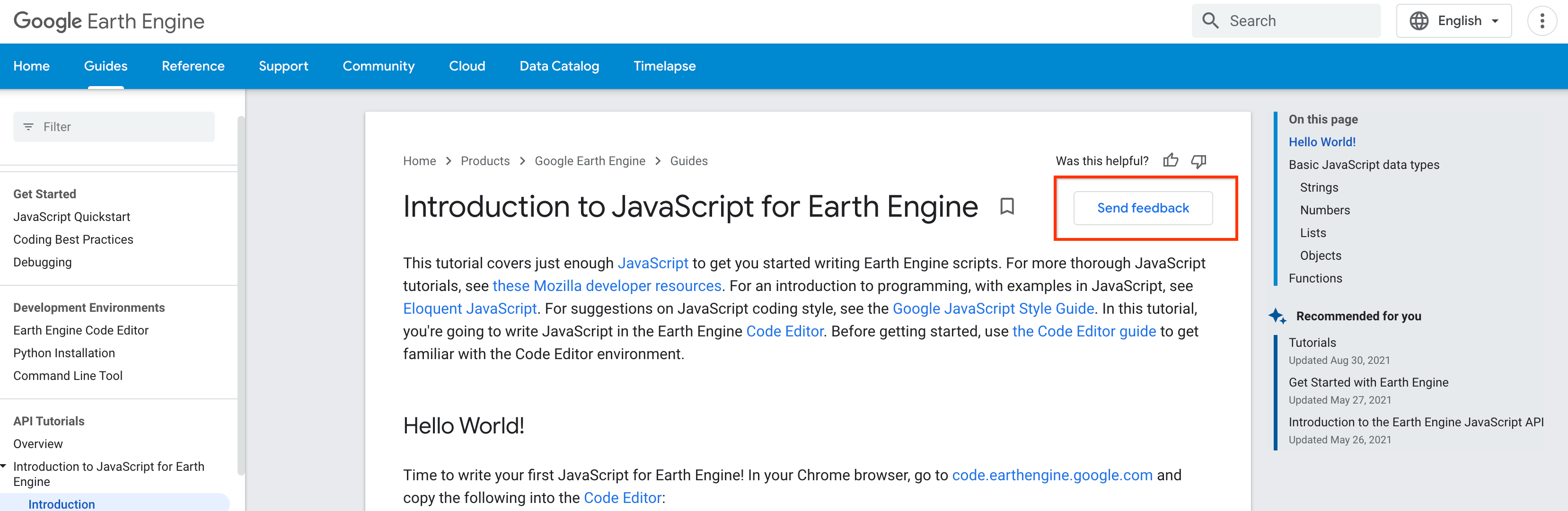Click the Send feedback button
This screenshot has width=1568, height=511.
[x=1143, y=208]
